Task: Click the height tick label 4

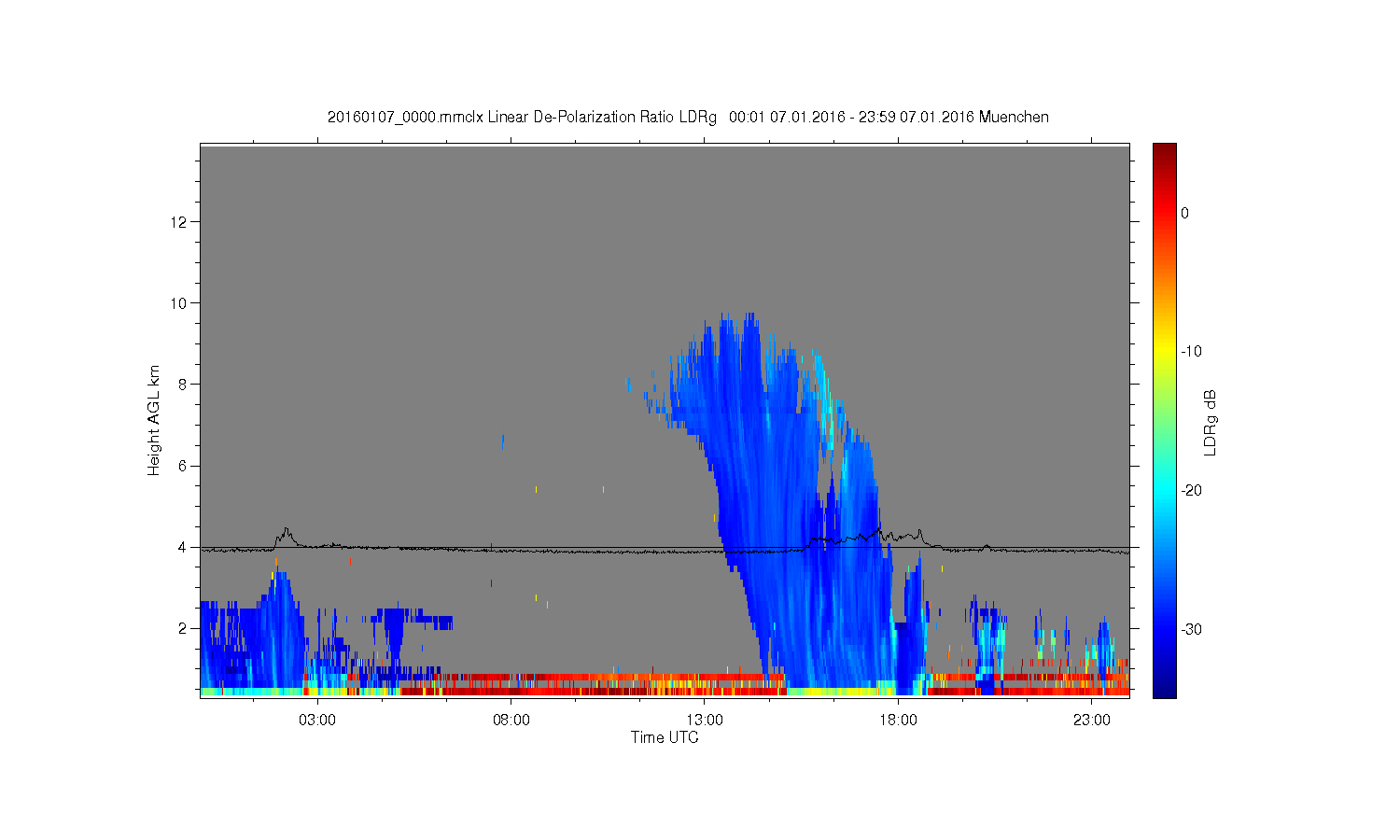Action: pos(184,547)
